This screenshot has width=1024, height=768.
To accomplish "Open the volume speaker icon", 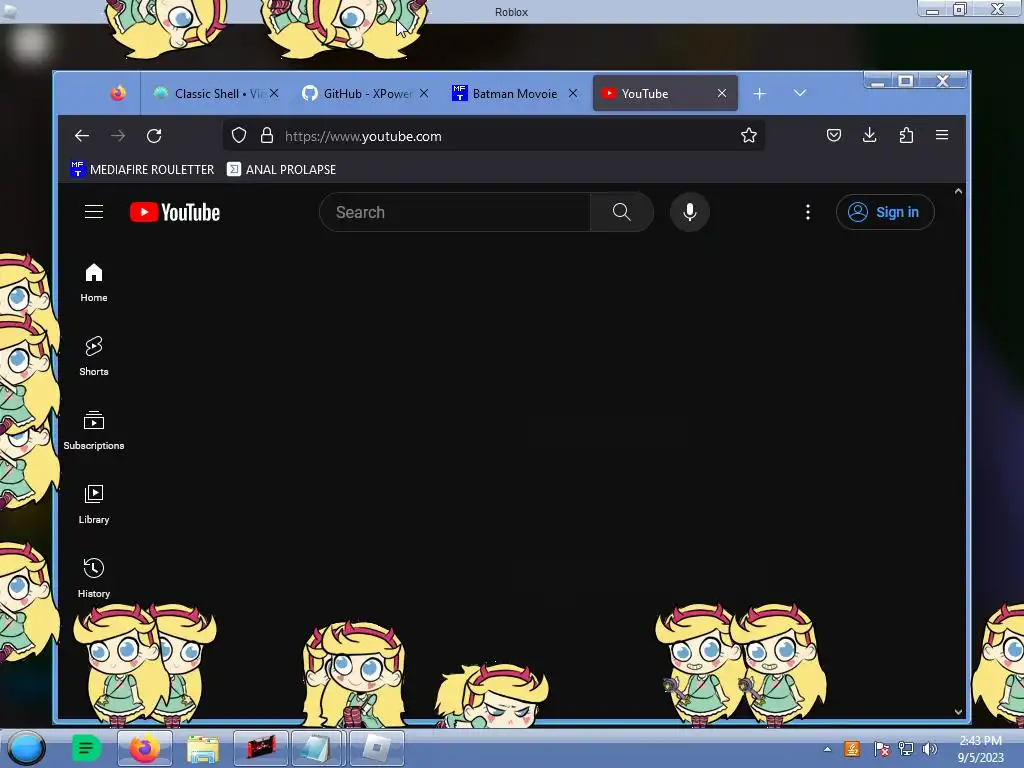I will pyautogui.click(x=929, y=749).
